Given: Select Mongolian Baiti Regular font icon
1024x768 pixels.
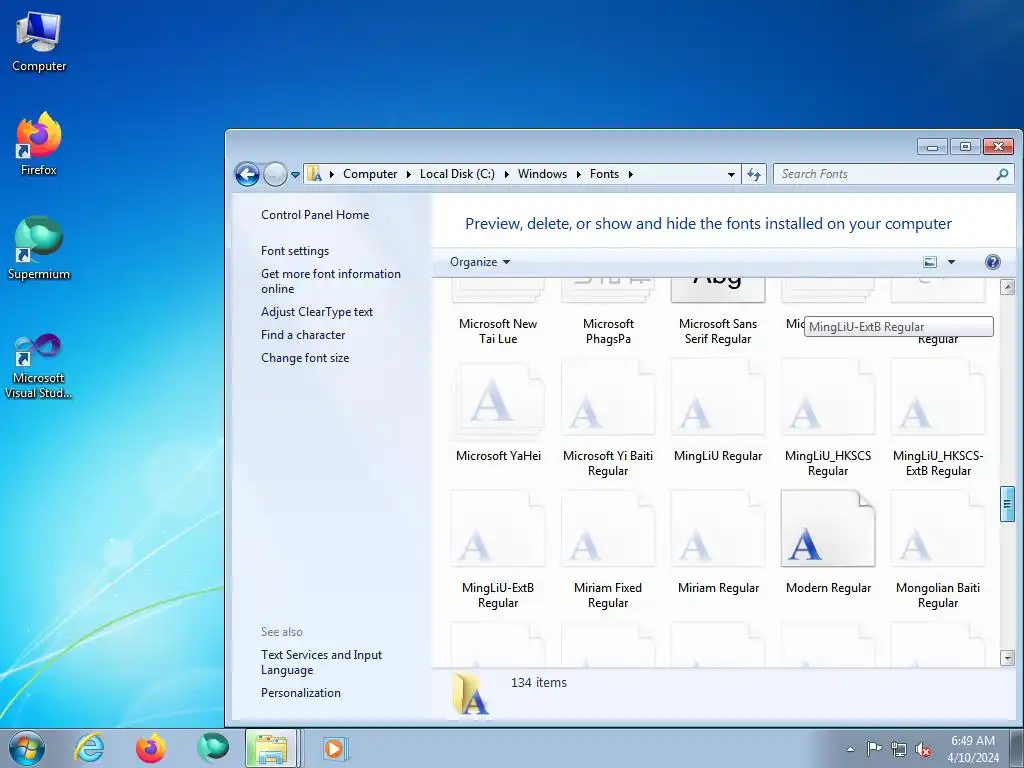Looking at the screenshot, I should point(938,530).
